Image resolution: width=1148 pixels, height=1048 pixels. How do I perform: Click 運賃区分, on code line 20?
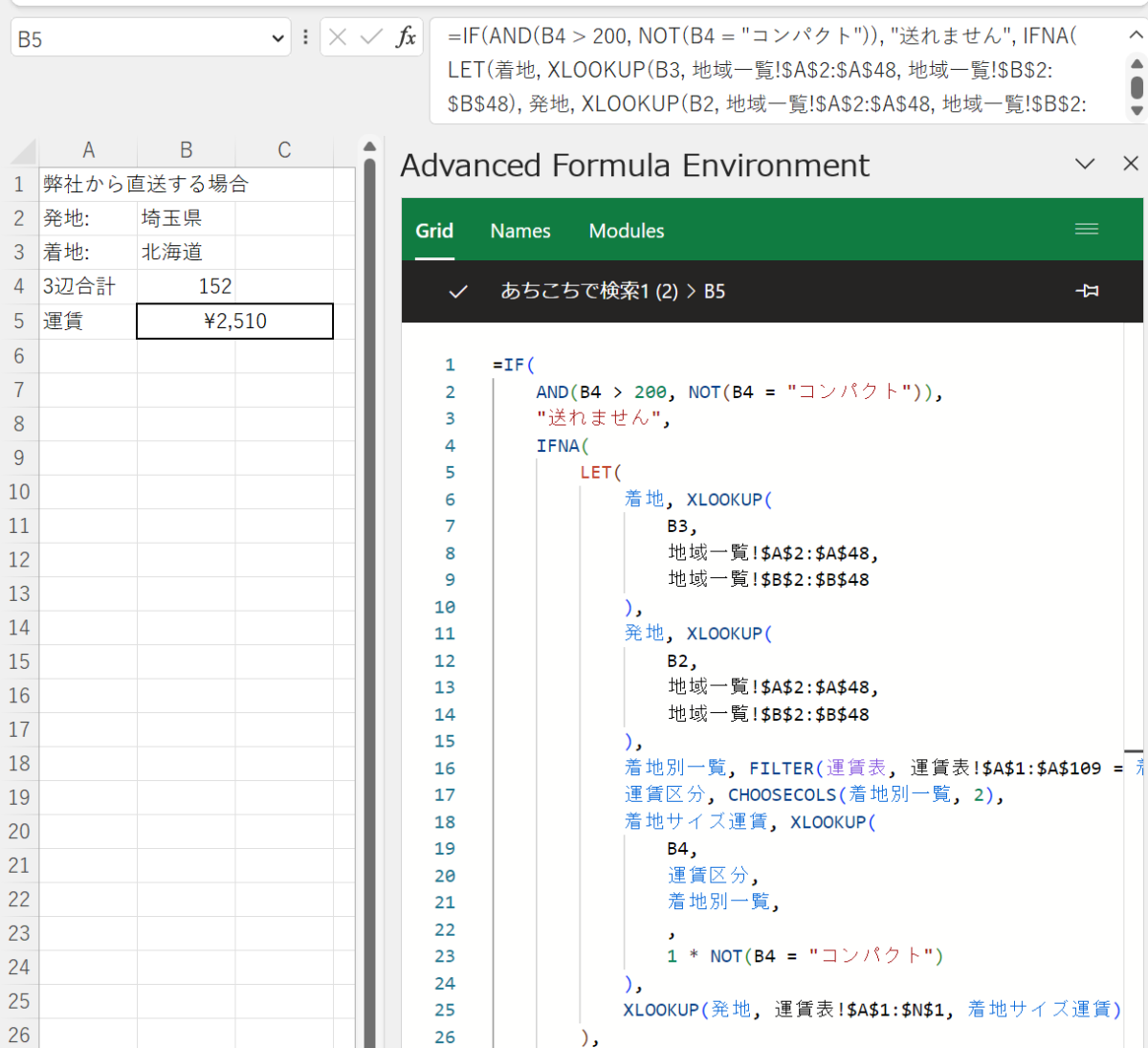pyautogui.click(x=713, y=876)
